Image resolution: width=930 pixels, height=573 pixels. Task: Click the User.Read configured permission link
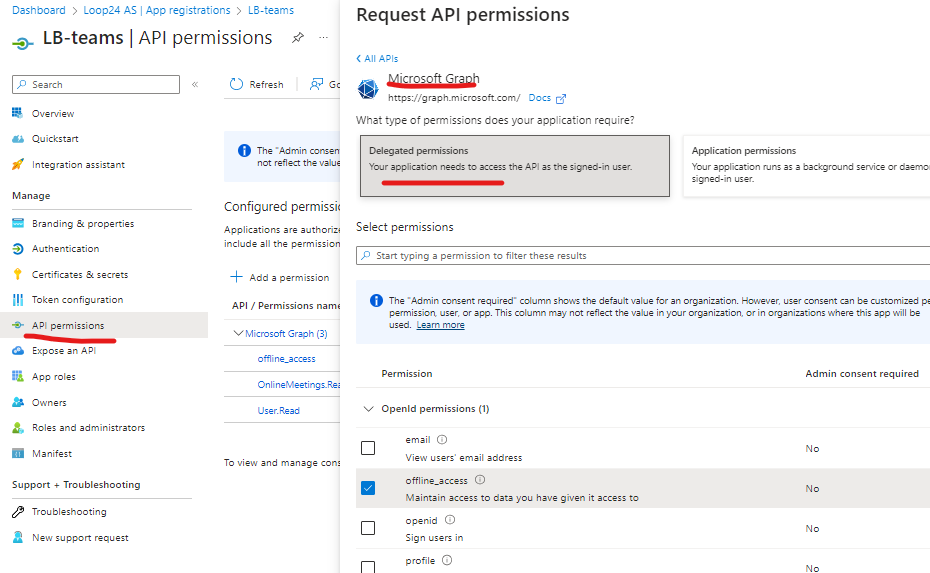point(278,410)
